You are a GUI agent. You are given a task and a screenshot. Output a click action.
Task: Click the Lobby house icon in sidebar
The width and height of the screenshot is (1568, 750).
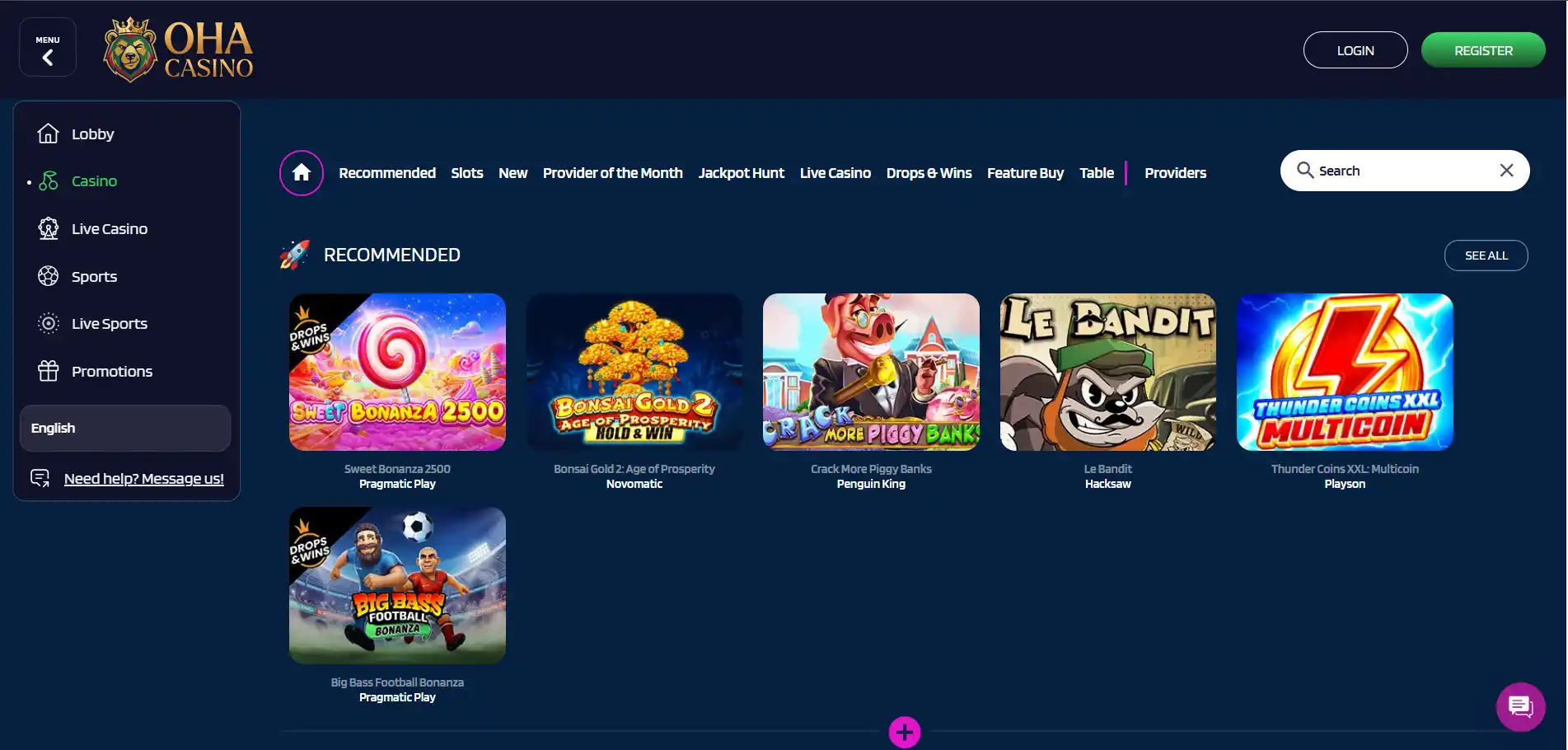[49, 134]
